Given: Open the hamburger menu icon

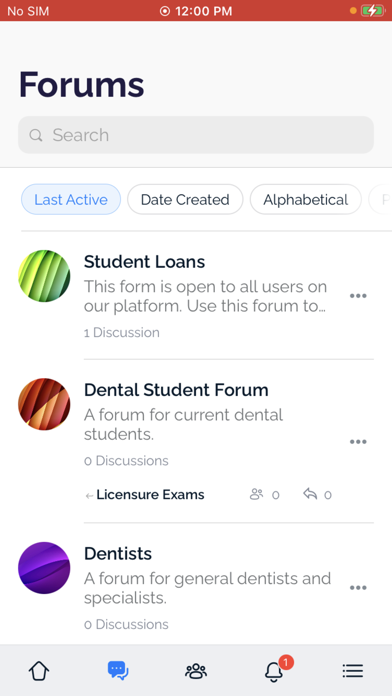Looking at the screenshot, I should (353, 671).
